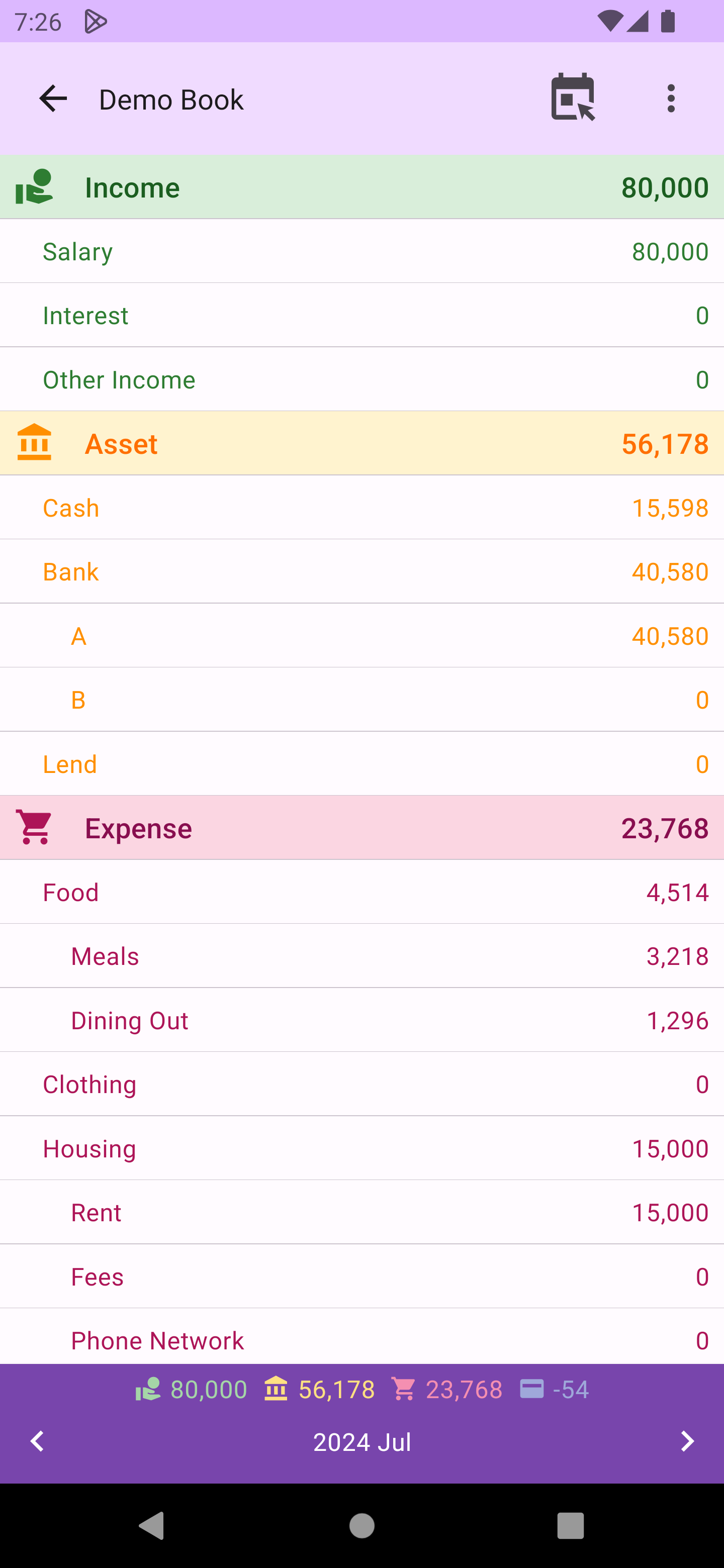Open the Salary account row
The height and width of the screenshot is (1568, 724).
click(x=361, y=251)
